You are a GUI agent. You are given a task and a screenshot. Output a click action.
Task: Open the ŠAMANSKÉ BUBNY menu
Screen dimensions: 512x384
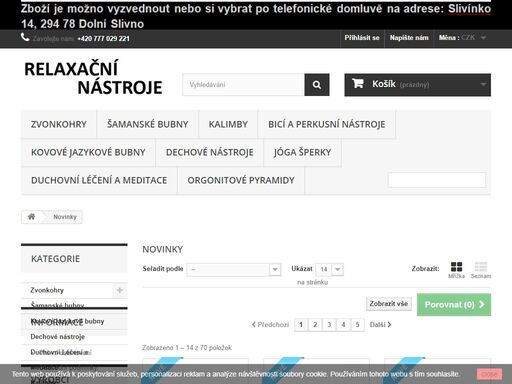148,124
